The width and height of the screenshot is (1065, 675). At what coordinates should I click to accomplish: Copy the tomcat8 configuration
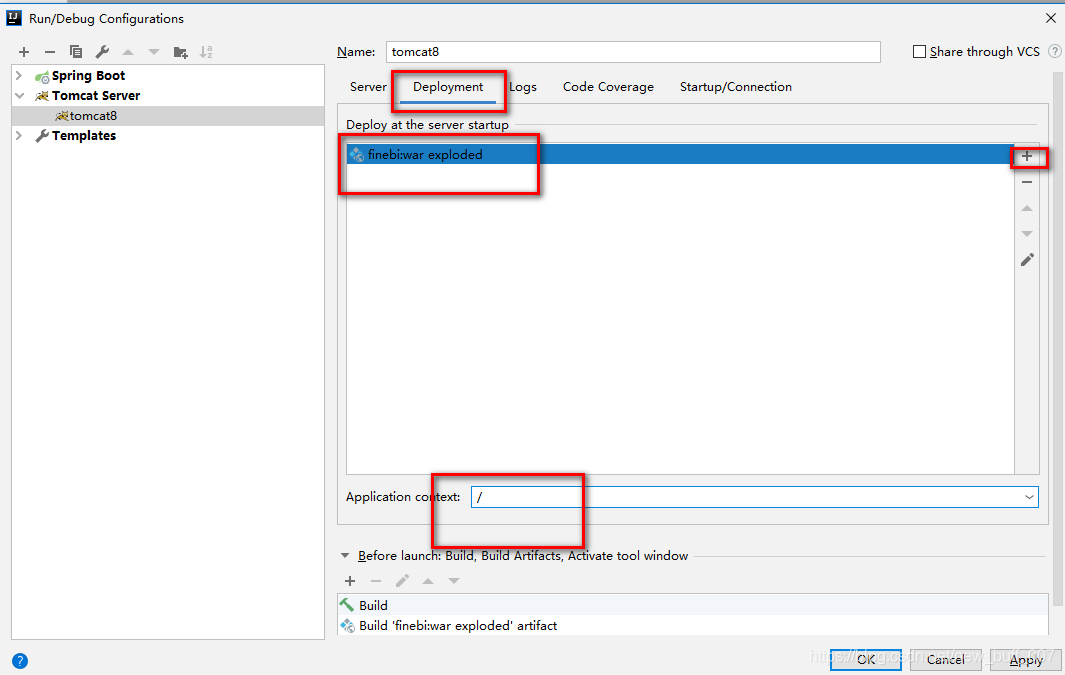click(x=75, y=51)
